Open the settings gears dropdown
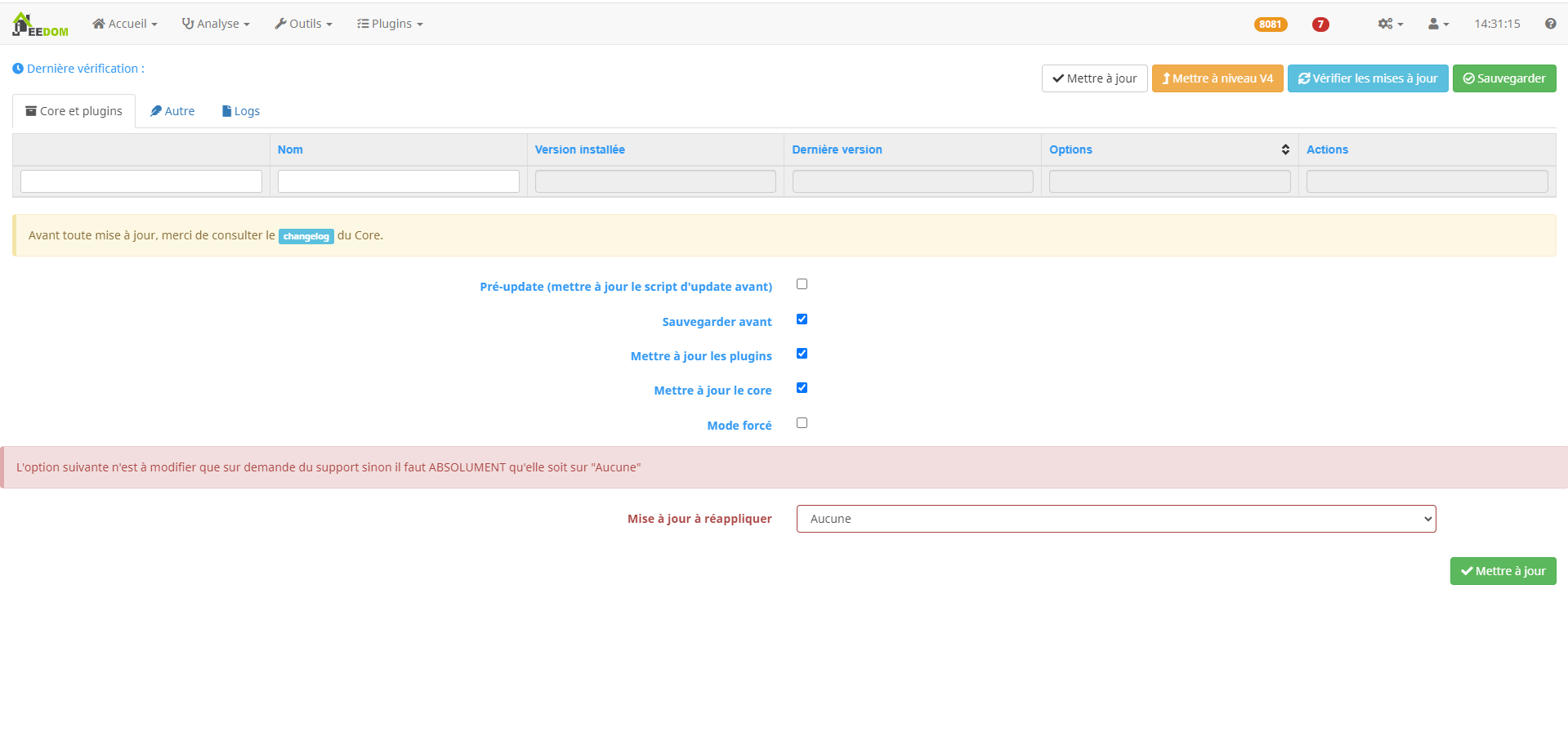The width and height of the screenshot is (1568, 732). point(1391,24)
